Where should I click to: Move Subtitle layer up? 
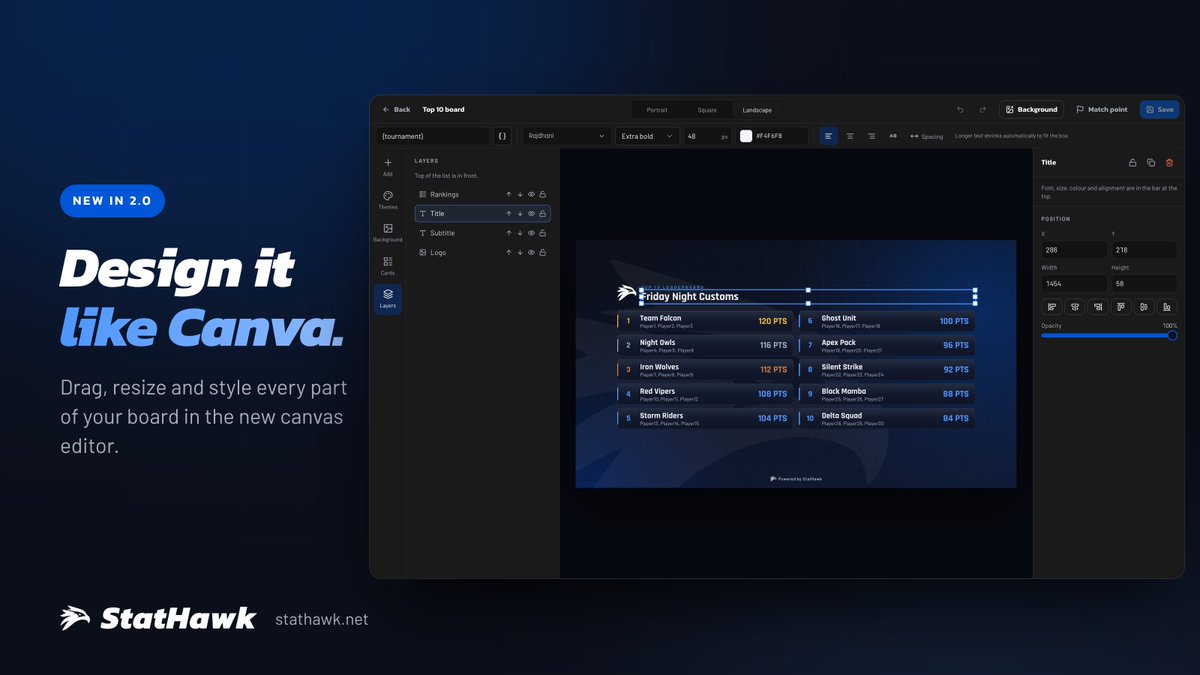coord(509,233)
